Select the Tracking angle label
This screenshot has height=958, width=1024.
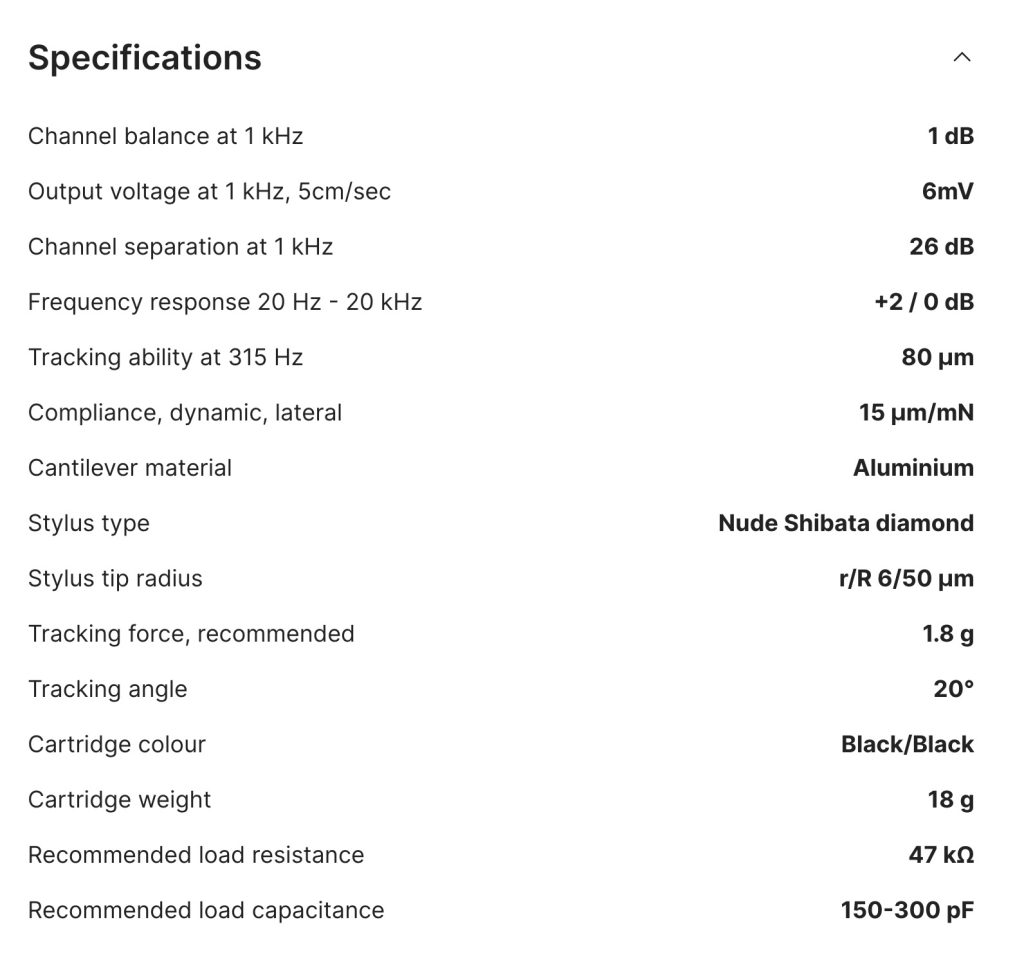[x=108, y=690]
